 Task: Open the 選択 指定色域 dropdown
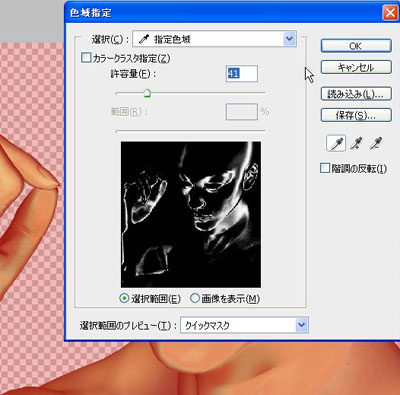point(214,39)
